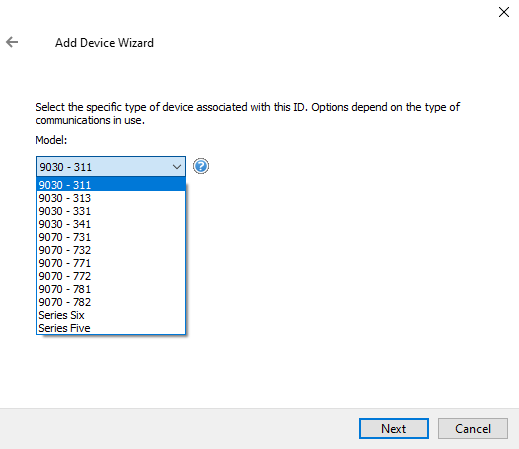This screenshot has width=519, height=449.
Task: Choose 9070 - 731 in the dropdown
Action: click(x=111, y=237)
